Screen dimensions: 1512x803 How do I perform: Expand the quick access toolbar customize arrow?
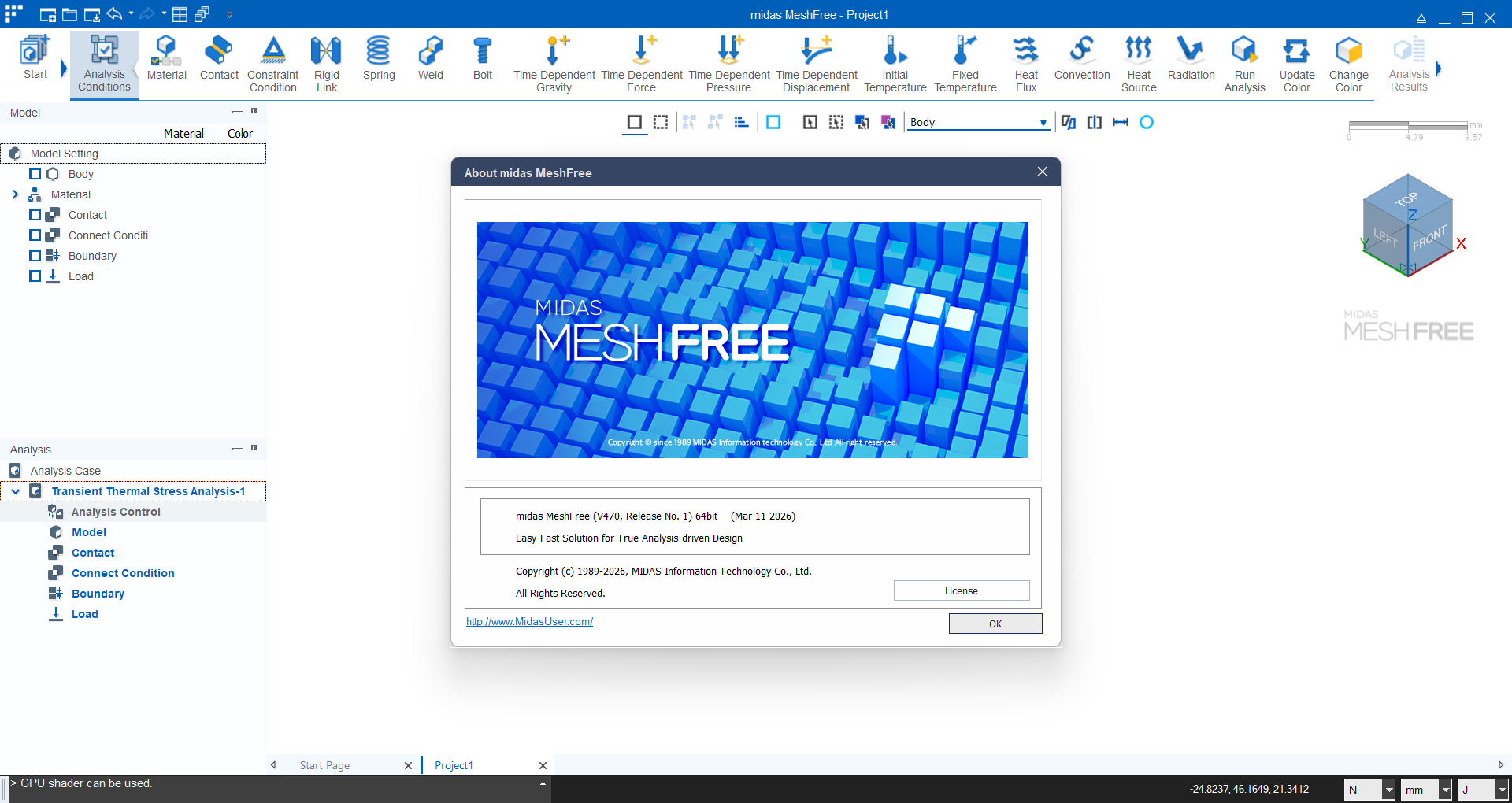tap(229, 14)
